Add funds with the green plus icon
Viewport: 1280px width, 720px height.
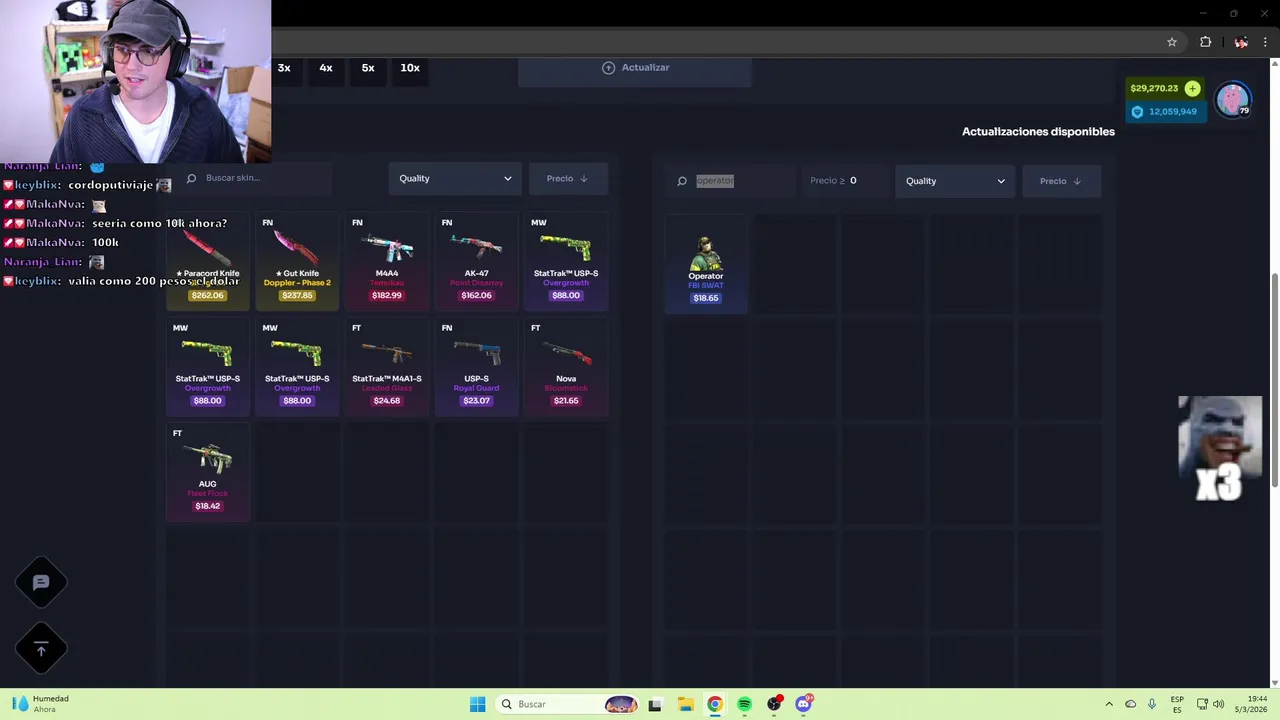(1192, 89)
